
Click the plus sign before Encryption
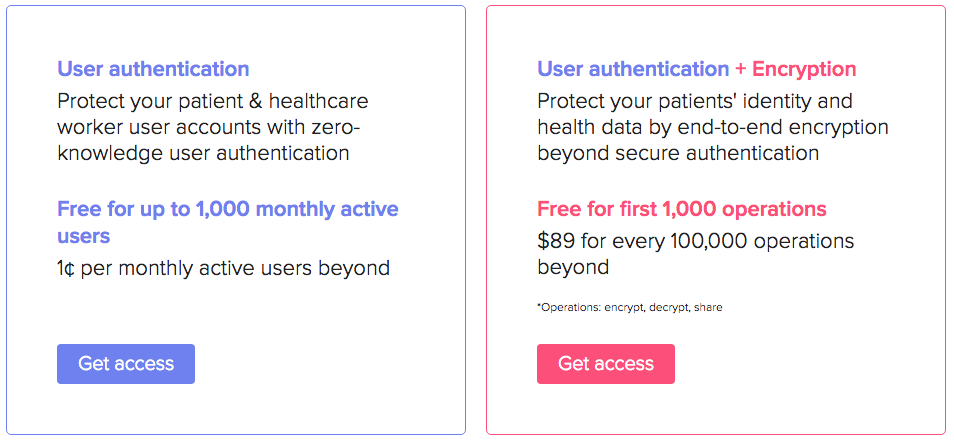(x=740, y=69)
